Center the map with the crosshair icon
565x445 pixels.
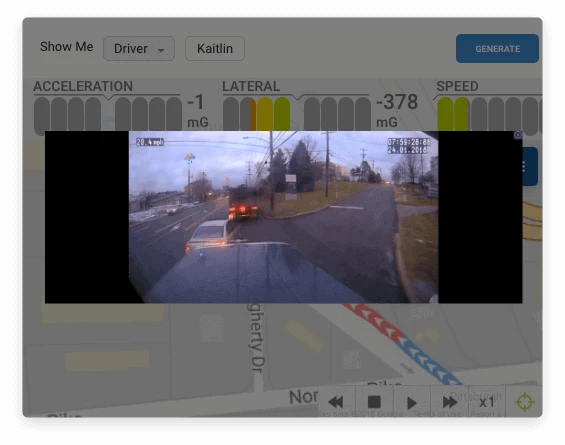click(525, 402)
